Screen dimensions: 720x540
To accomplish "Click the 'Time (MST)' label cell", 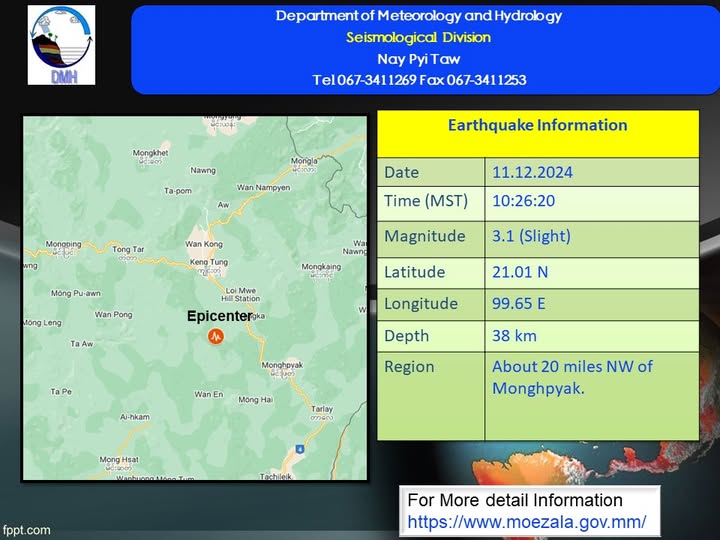I will (431, 204).
